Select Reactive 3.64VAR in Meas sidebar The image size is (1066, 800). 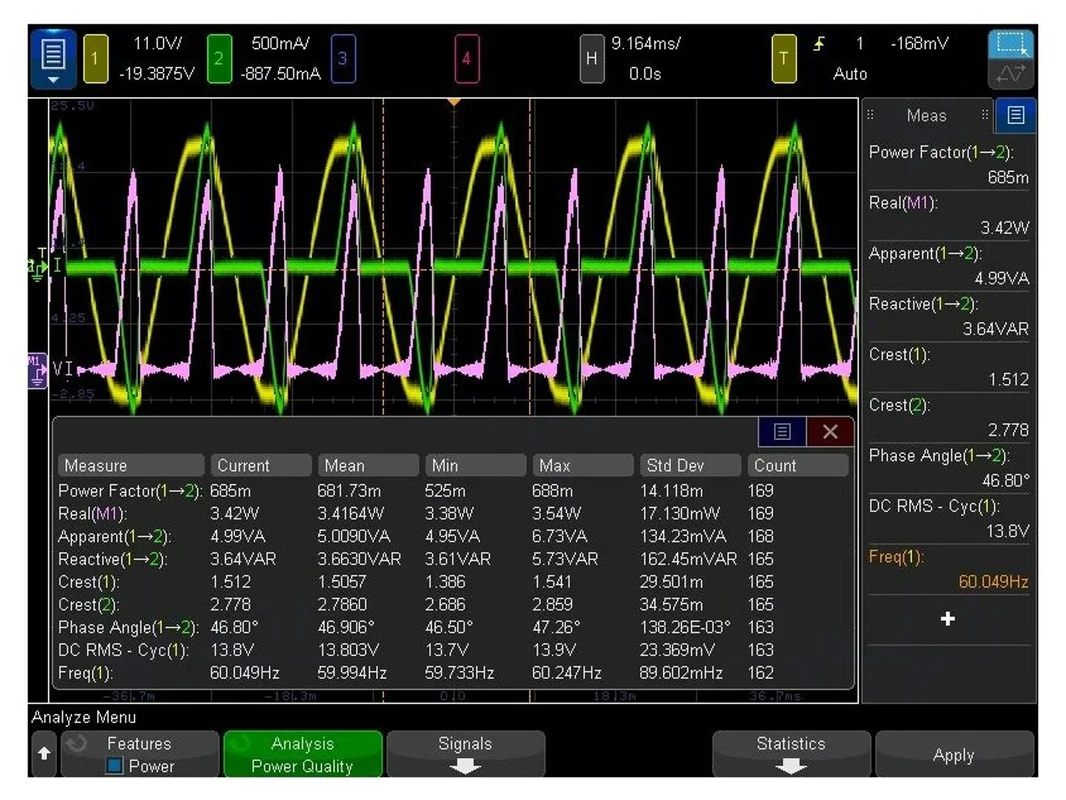click(x=949, y=316)
